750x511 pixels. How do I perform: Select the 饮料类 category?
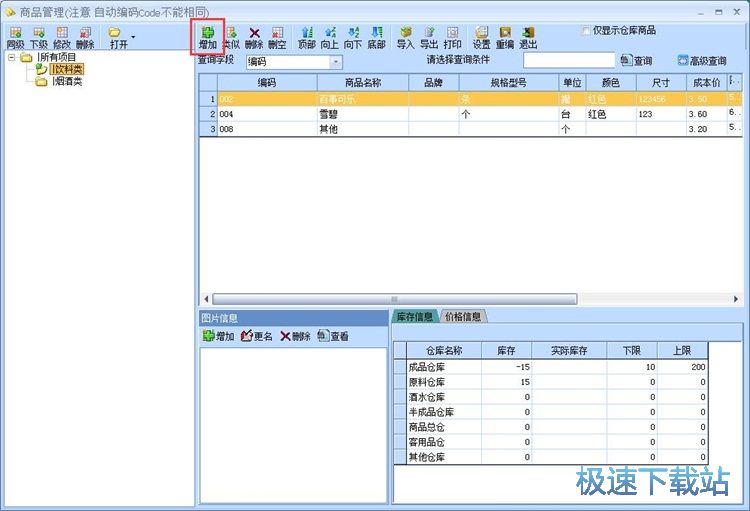pos(67,69)
